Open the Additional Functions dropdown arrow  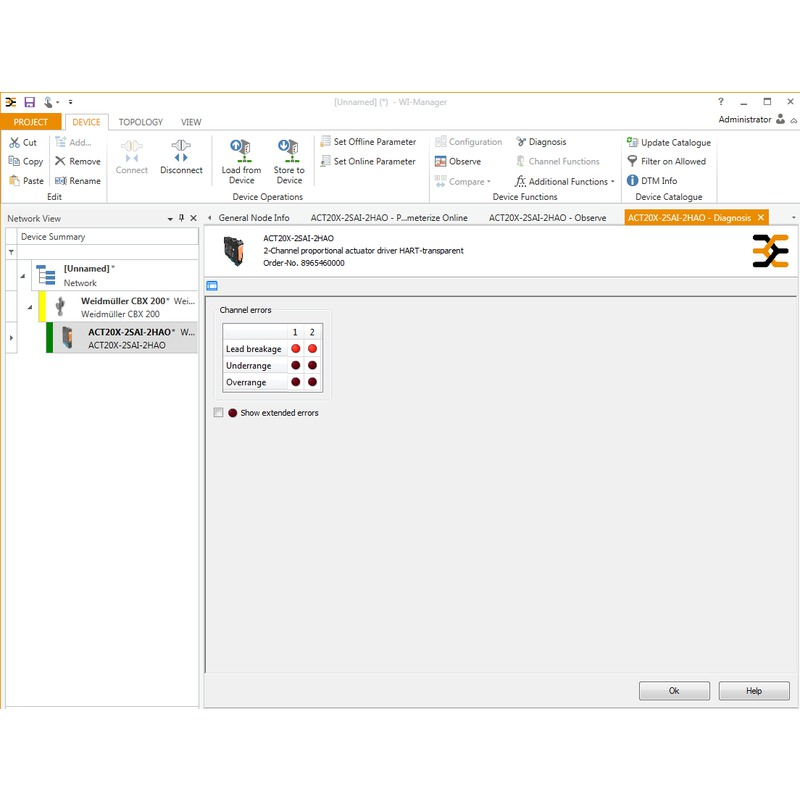pyautogui.click(x=613, y=182)
